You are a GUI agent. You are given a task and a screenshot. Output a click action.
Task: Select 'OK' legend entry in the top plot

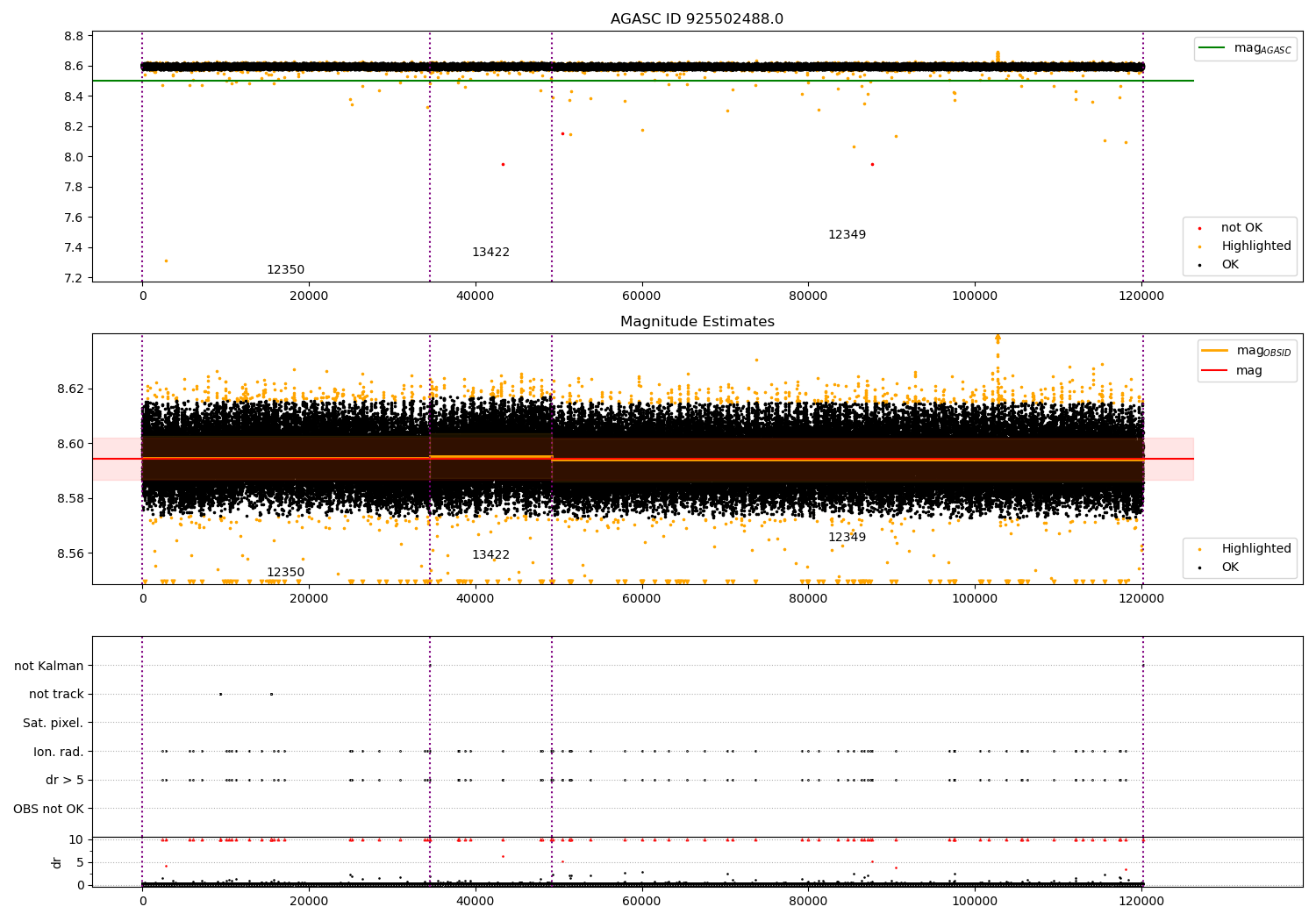1230,265
